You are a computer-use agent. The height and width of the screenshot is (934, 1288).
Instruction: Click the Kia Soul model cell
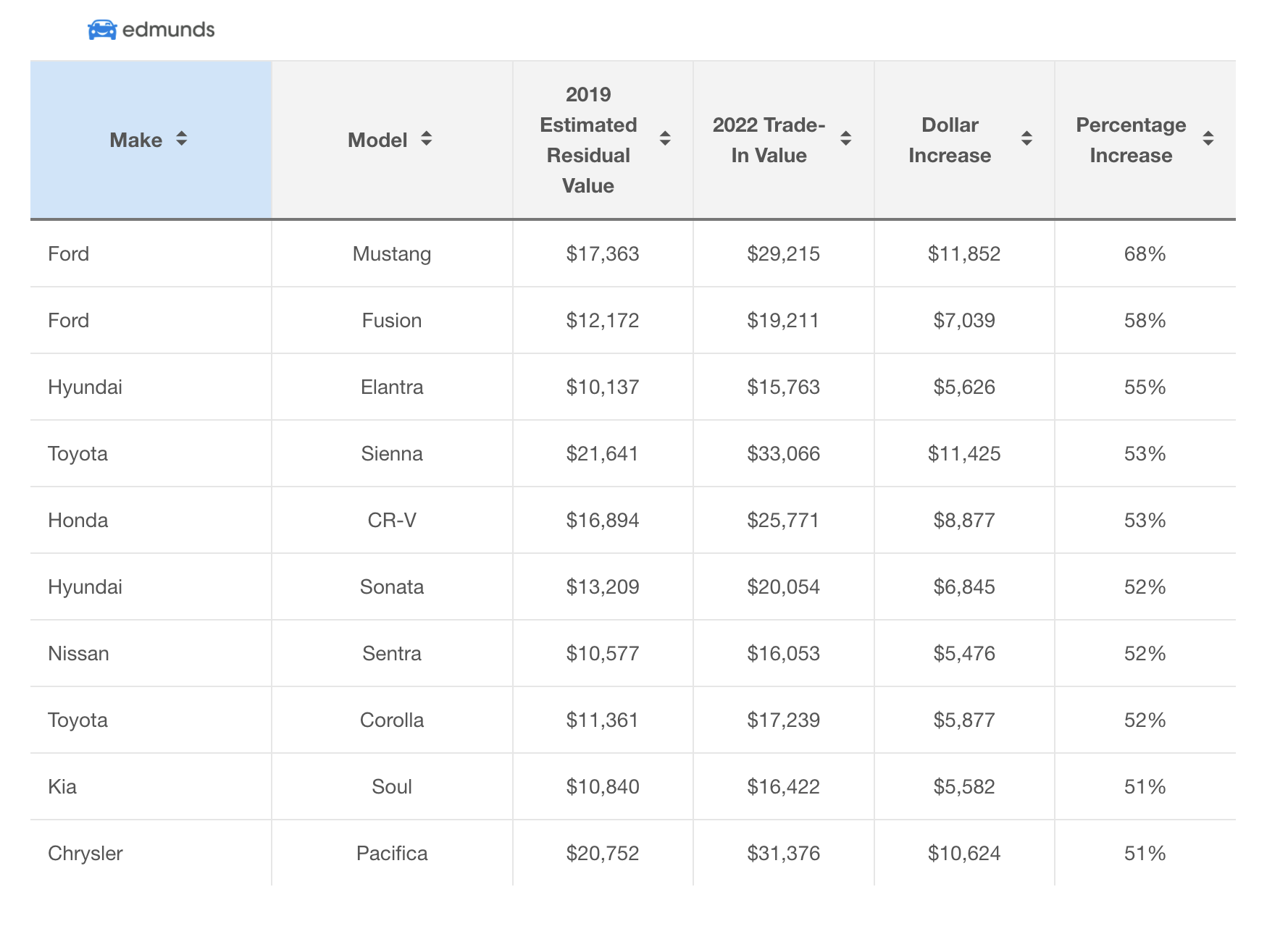(391, 787)
